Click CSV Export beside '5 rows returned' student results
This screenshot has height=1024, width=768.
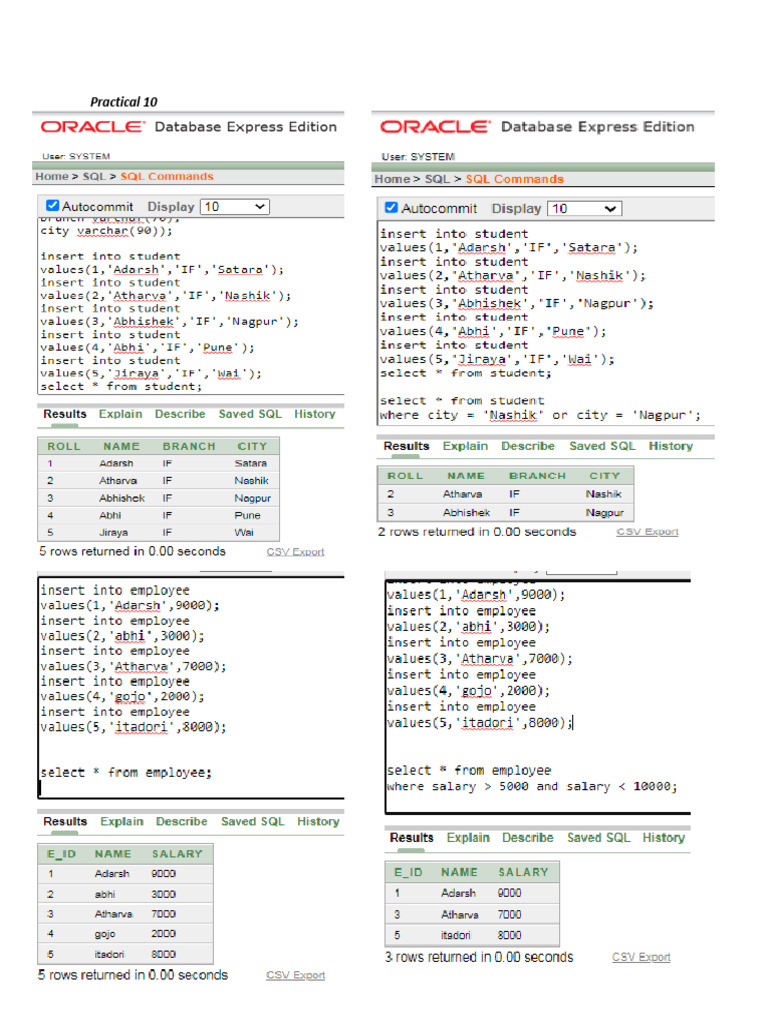coord(295,552)
